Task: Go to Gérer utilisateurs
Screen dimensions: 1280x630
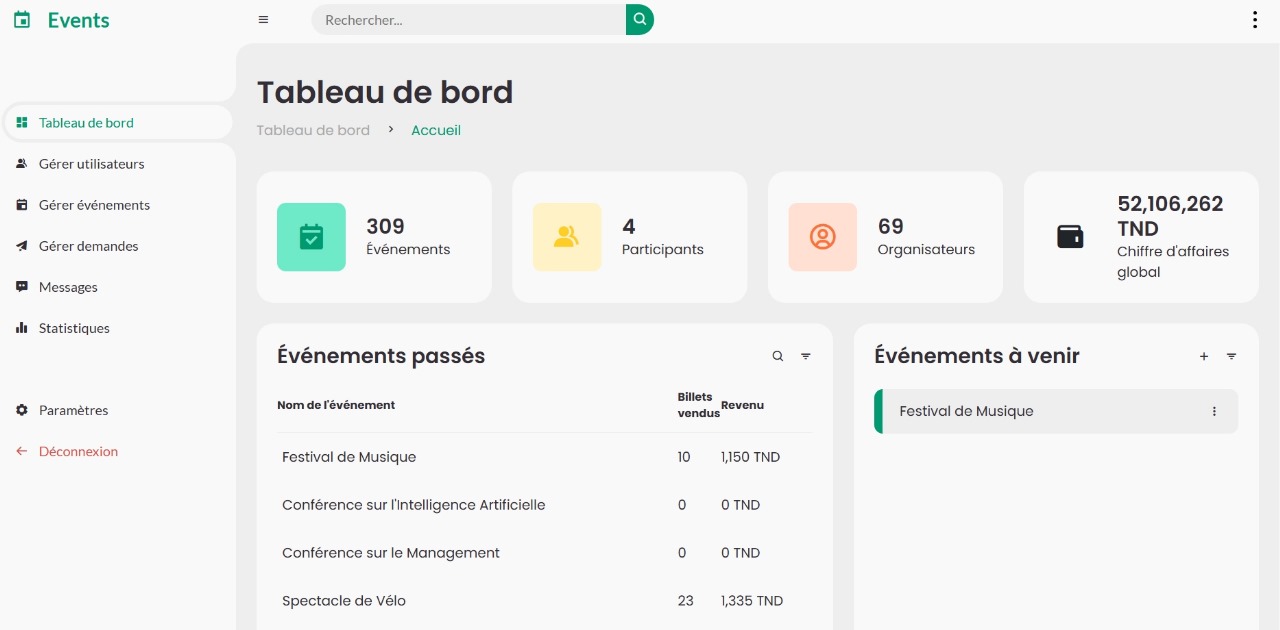Action: (x=118, y=164)
